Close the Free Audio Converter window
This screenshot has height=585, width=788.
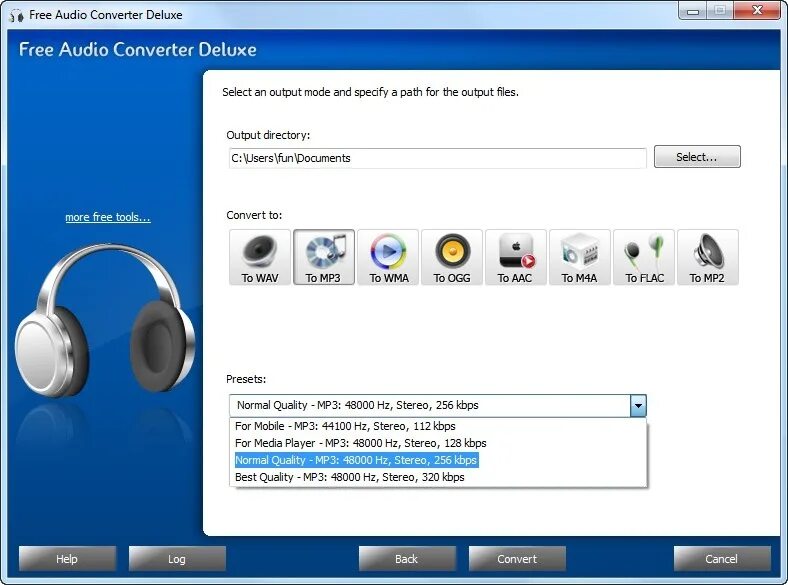point(758,11)
